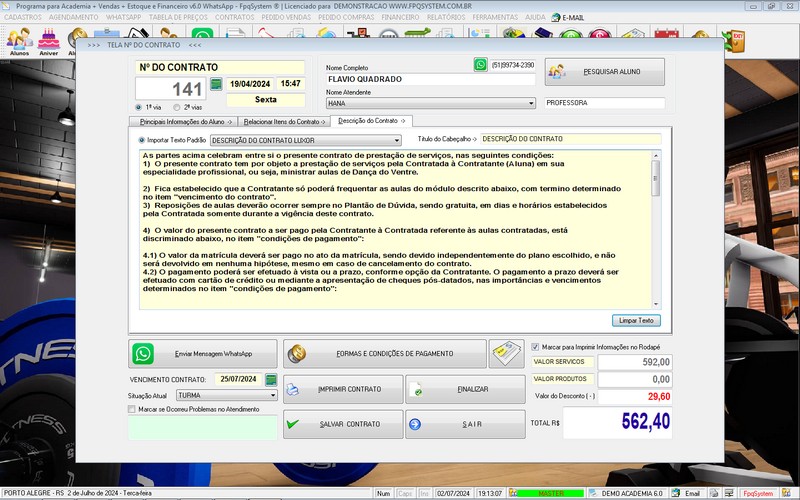
Task: Open the FERRAMENTAS menu
Action: click(495, 17)
